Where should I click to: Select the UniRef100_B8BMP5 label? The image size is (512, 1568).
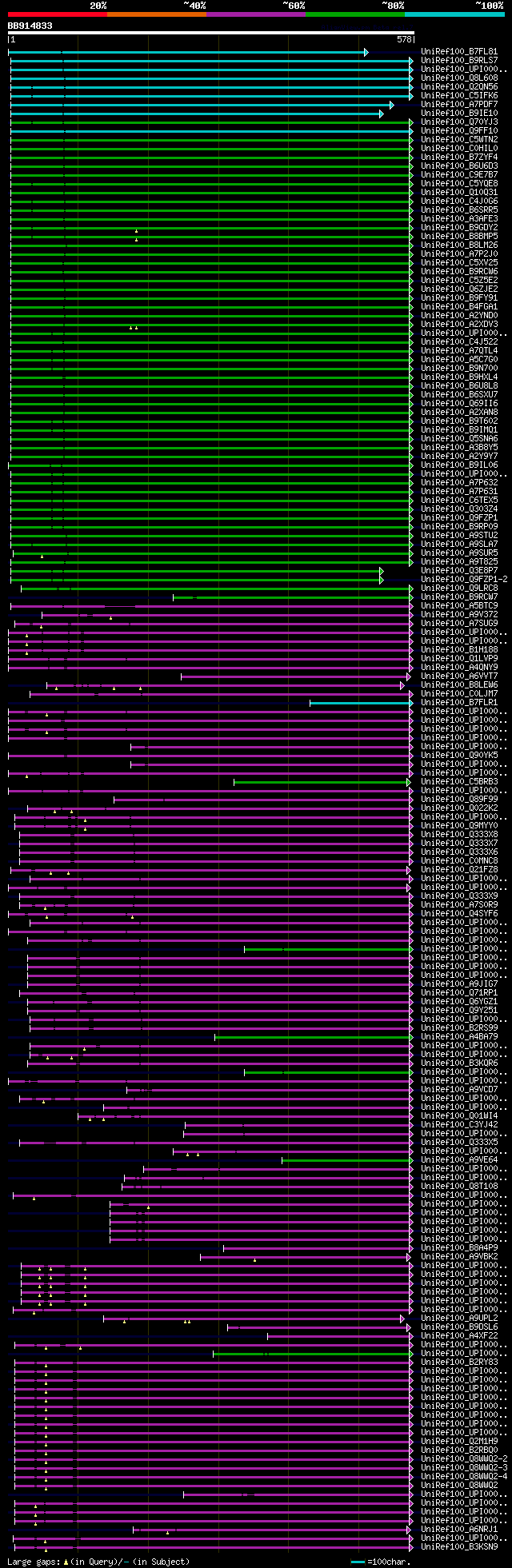pyautogui.click(x=459, y=237)
